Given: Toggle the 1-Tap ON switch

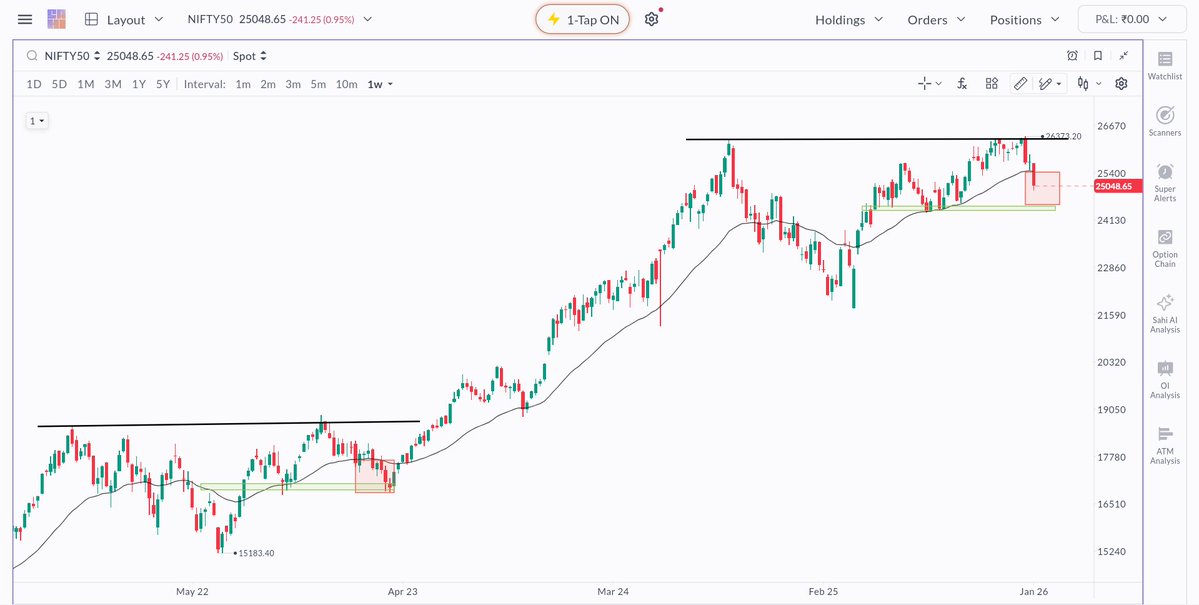Looking at the screenshot, I should click(582, 18).
